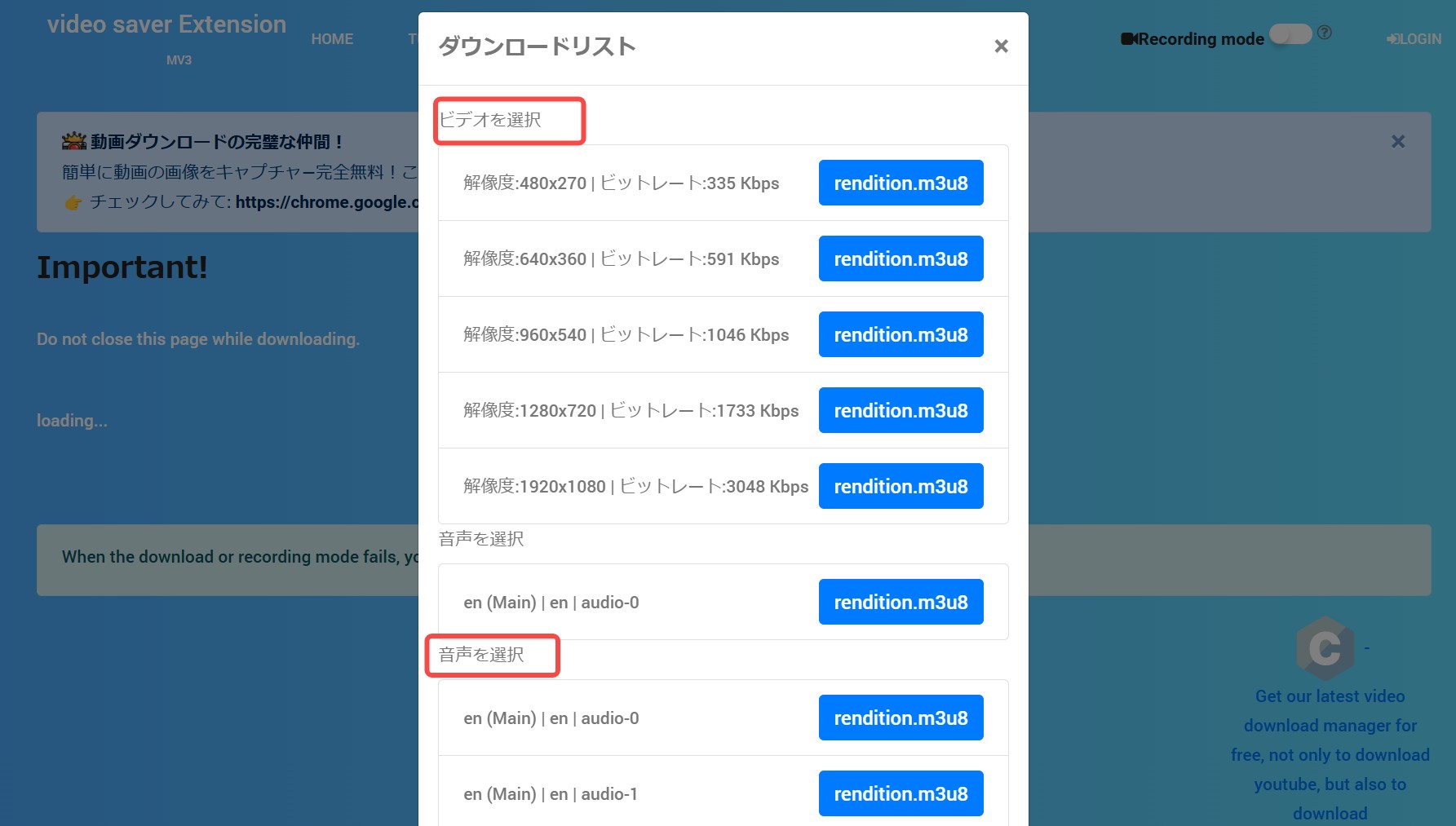Click the loading... status text

(72, 421)
